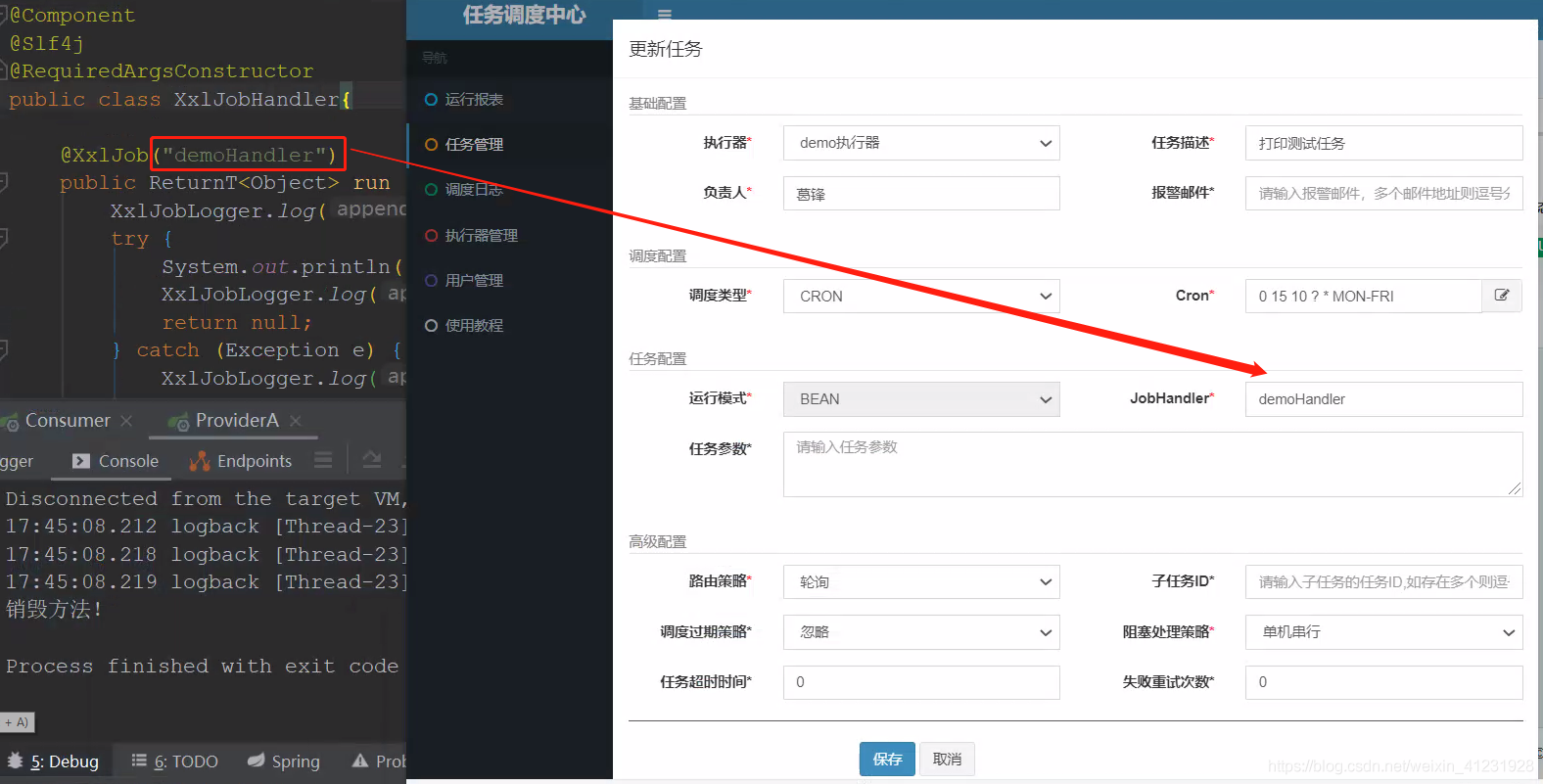Click the circle icon beside 执行器管理
The image size is (1543, 784).
tap(431, 236)
